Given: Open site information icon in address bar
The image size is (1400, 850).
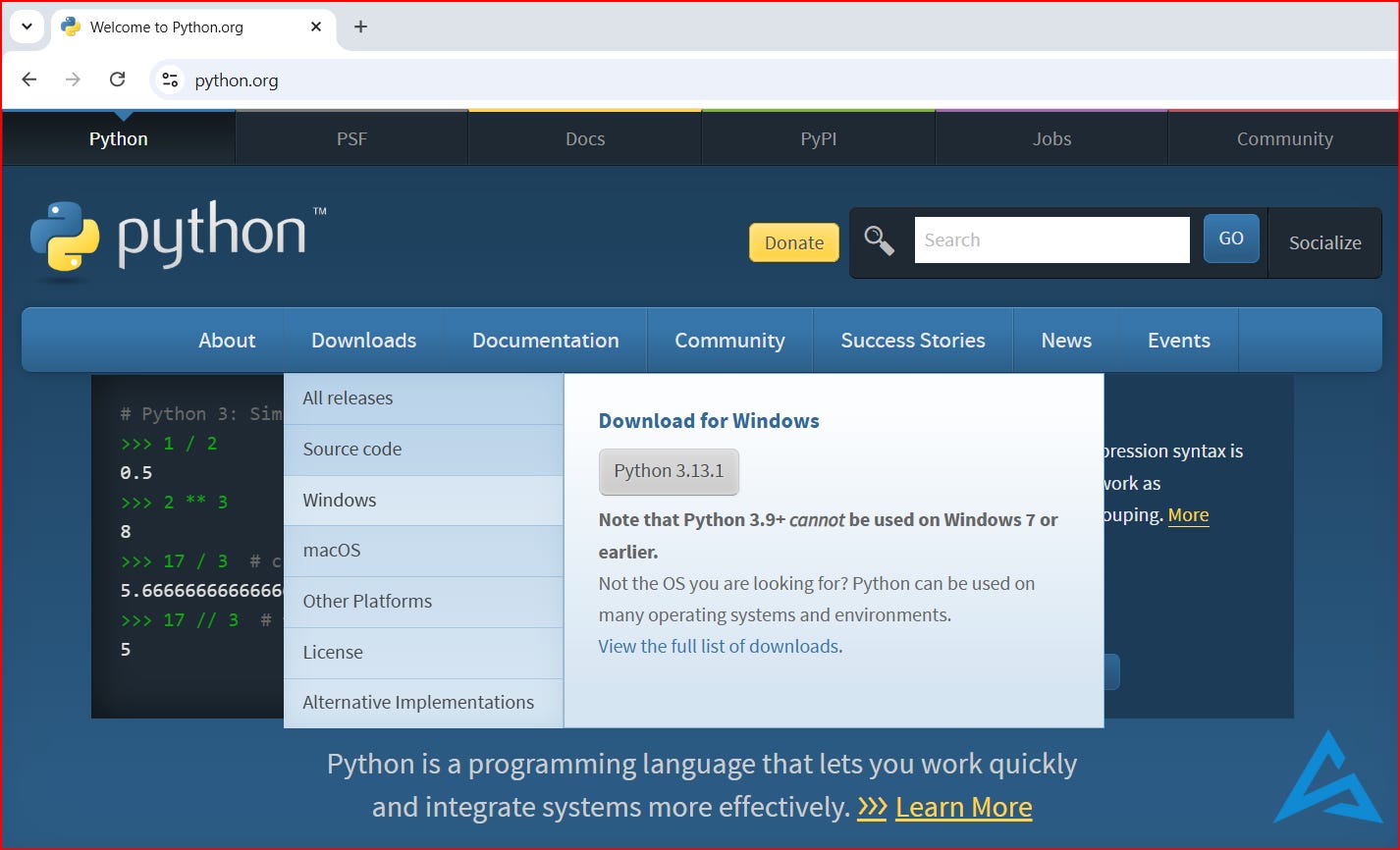Looking at the screenshot, I should coord(170,80).
